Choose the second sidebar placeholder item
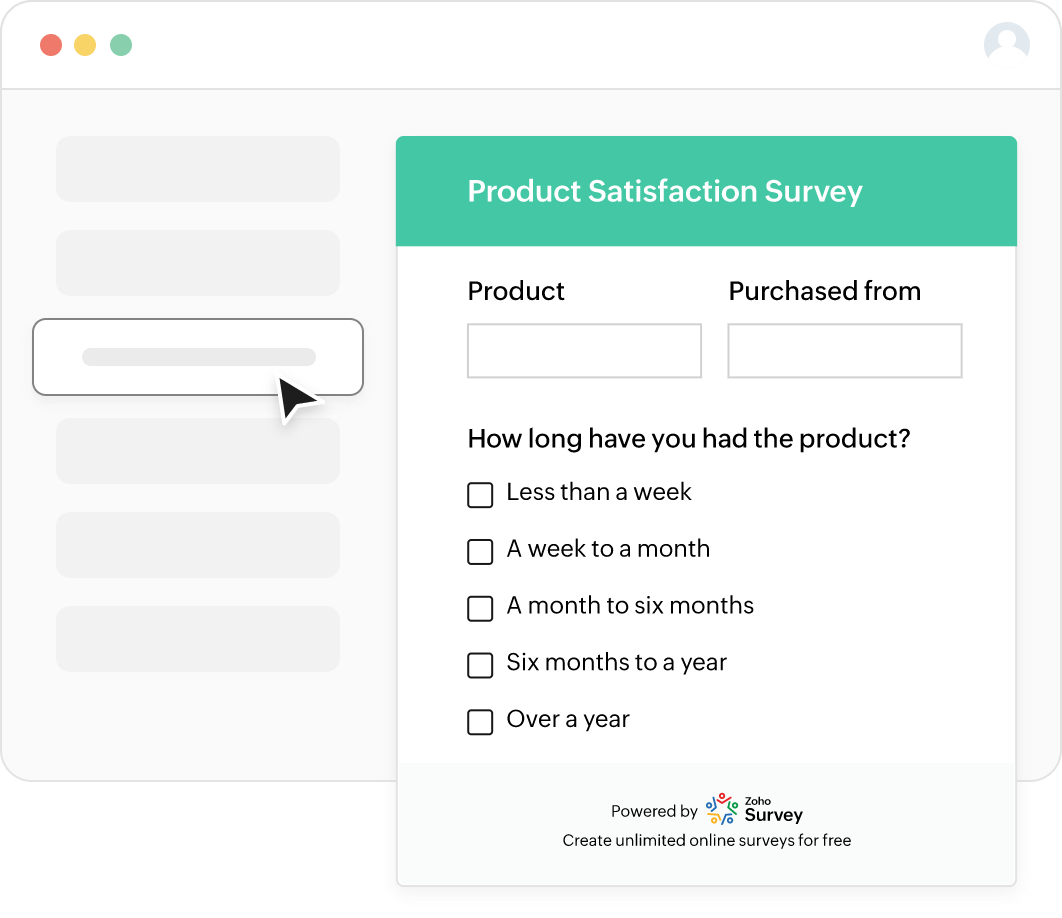 coord(198,263)
